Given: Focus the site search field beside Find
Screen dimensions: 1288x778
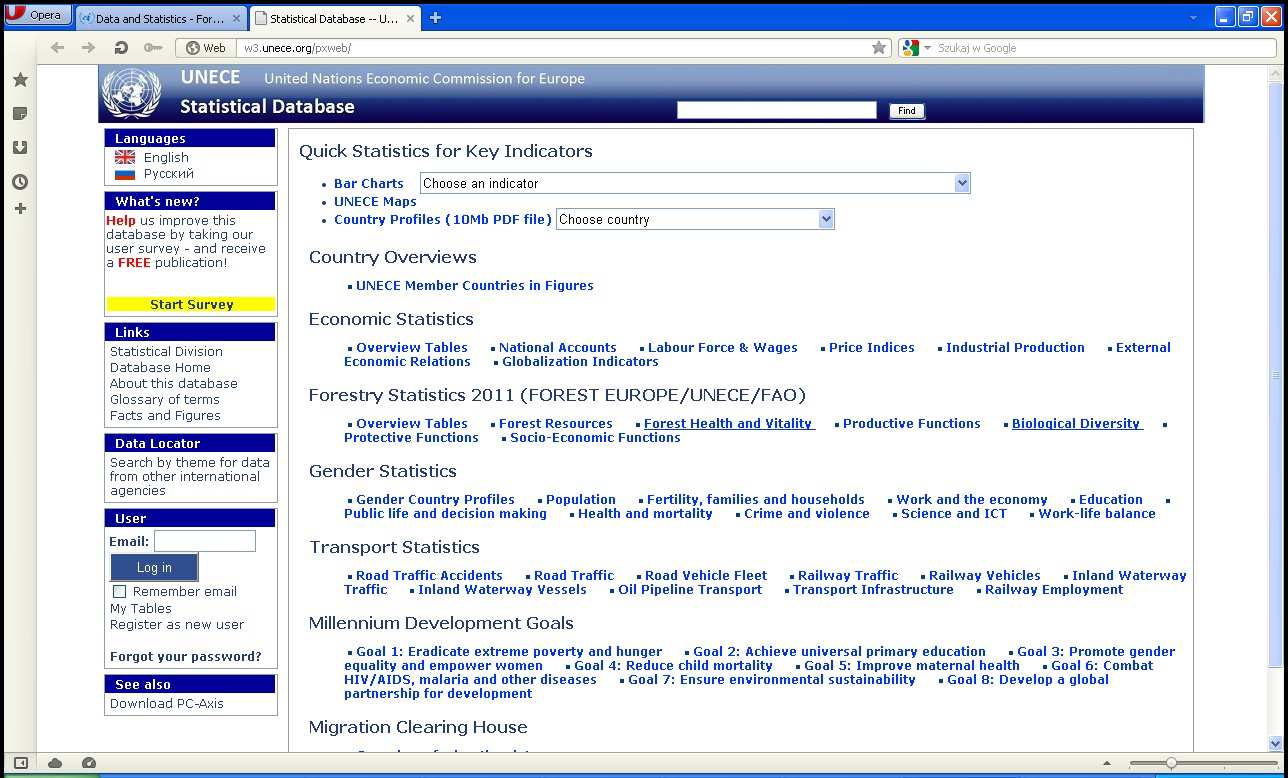Looking at the screenshot, I should [x=777, y=110].
